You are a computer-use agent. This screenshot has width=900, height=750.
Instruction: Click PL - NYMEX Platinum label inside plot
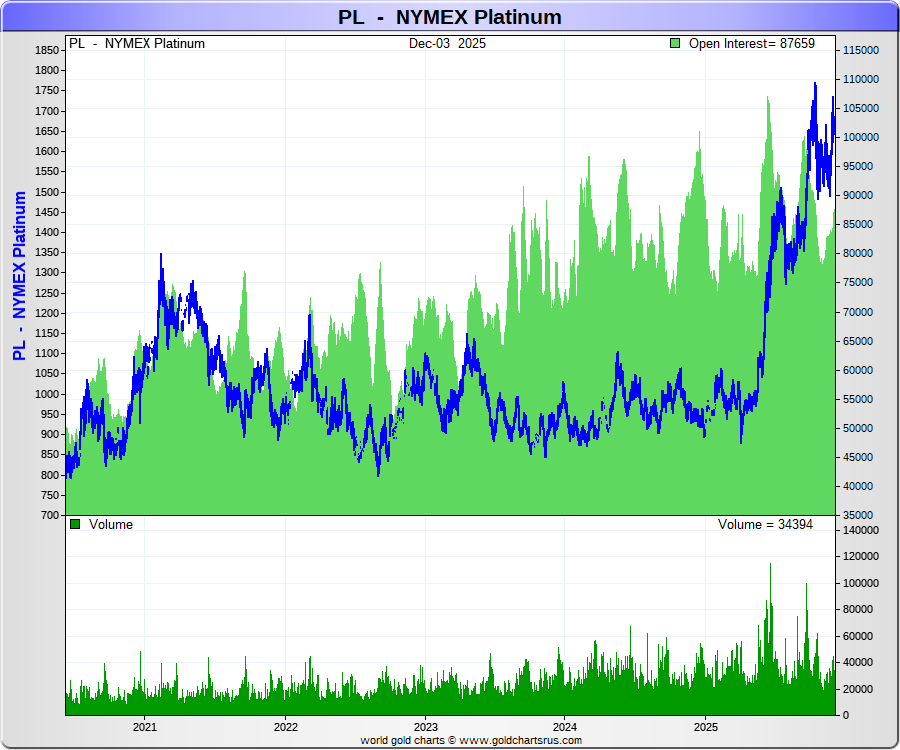click(136, 44)
